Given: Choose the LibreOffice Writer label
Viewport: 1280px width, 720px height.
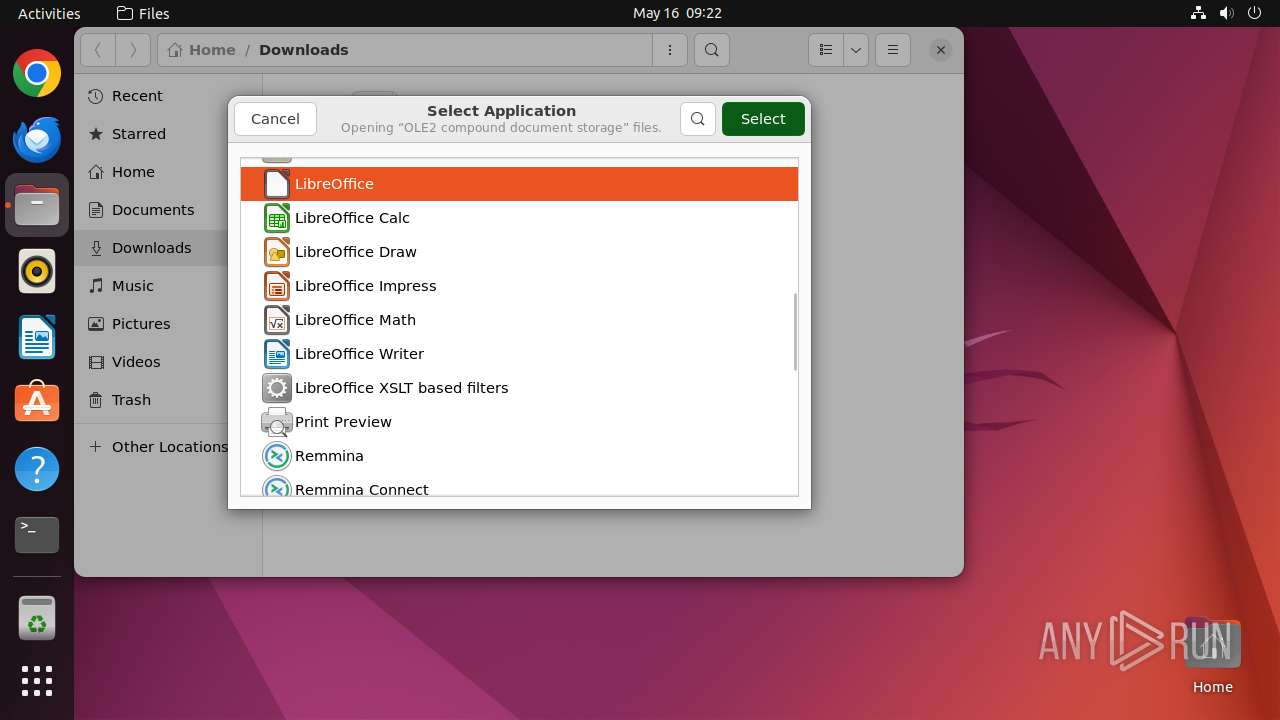Looking at the screenshot, I should (359, 354).
